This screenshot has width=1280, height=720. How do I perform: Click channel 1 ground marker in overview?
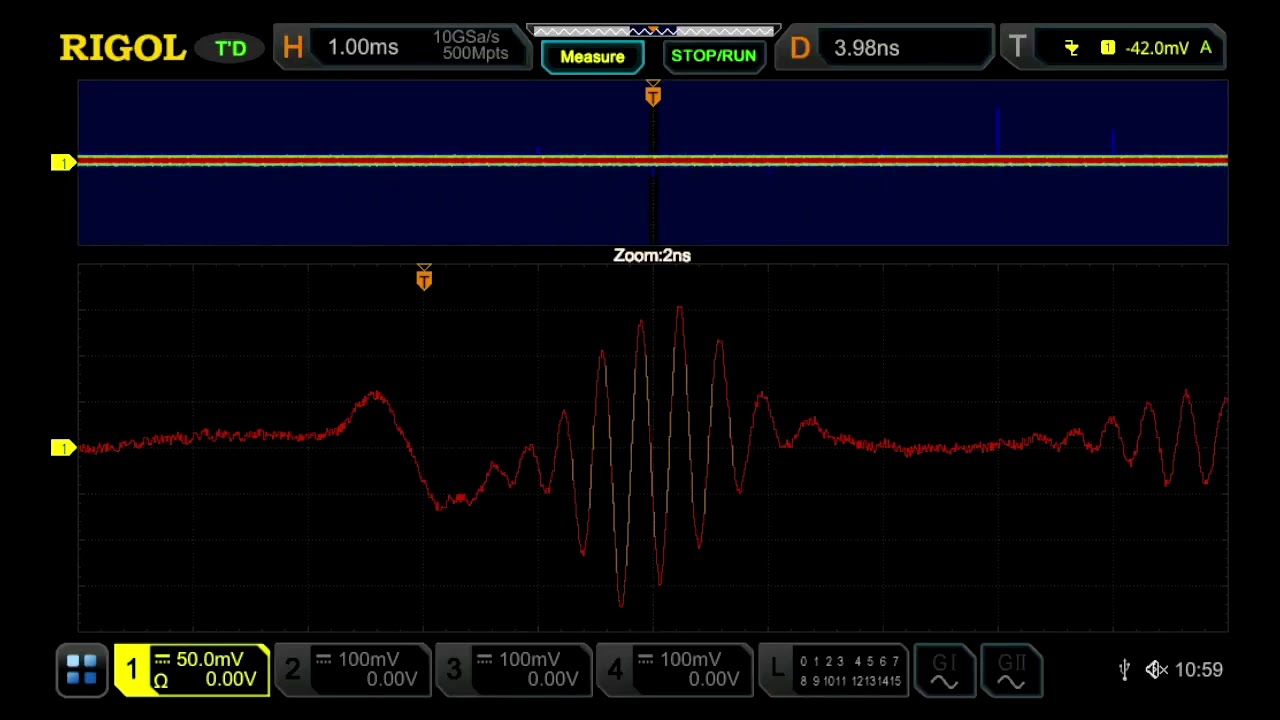click(x=64, y=162)
